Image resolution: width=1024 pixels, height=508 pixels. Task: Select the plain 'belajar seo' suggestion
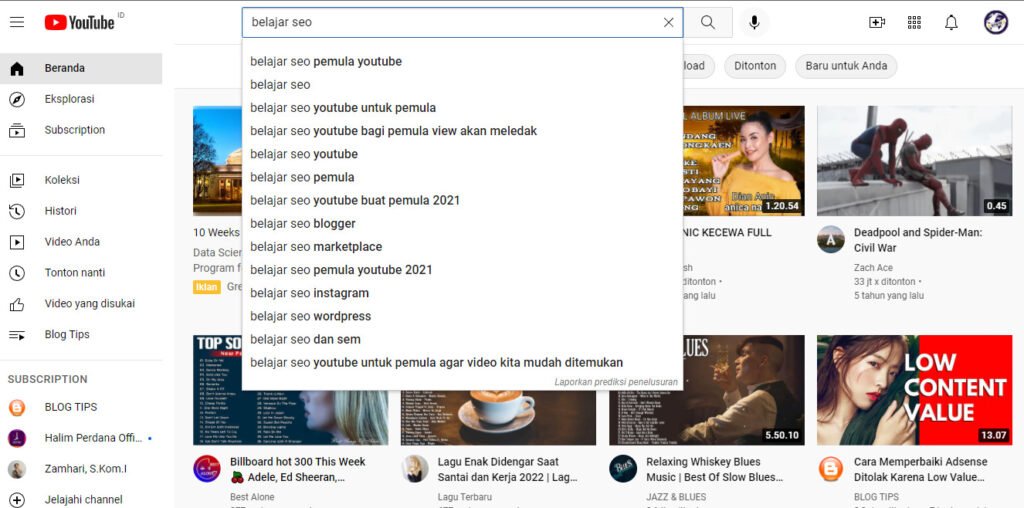coord(462,85)
